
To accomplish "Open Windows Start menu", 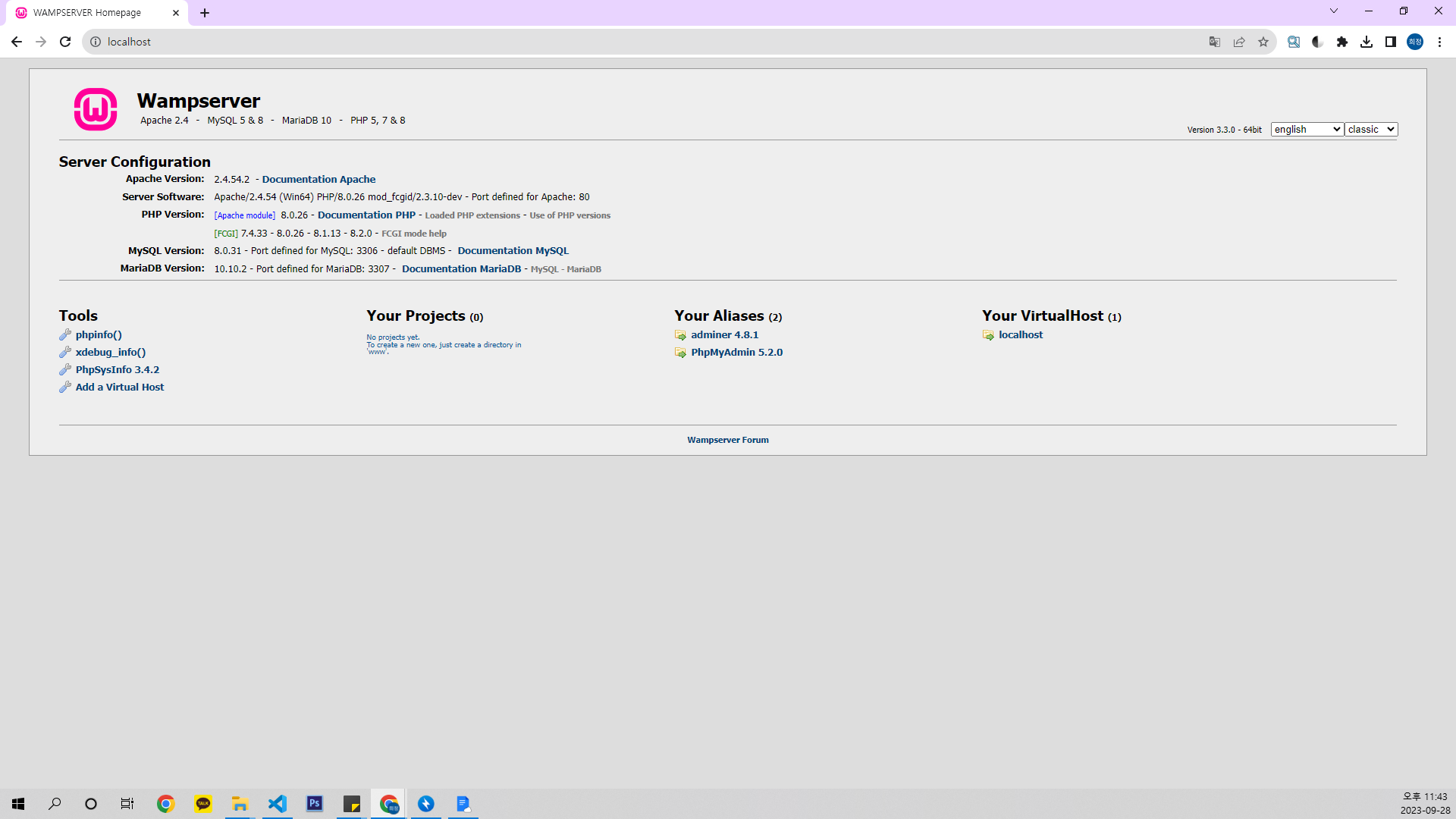I will pos(18,804).
